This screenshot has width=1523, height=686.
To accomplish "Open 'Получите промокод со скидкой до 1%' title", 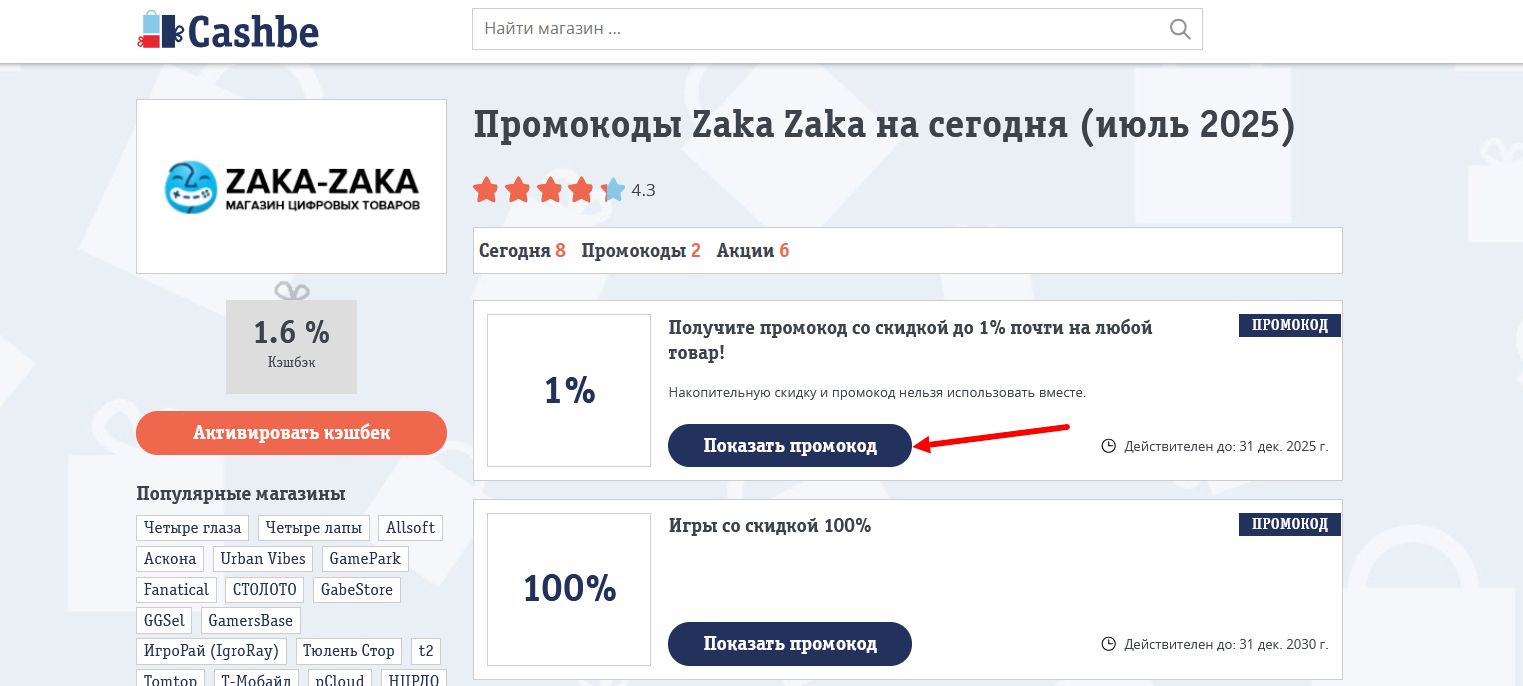I will click(910, 340).
